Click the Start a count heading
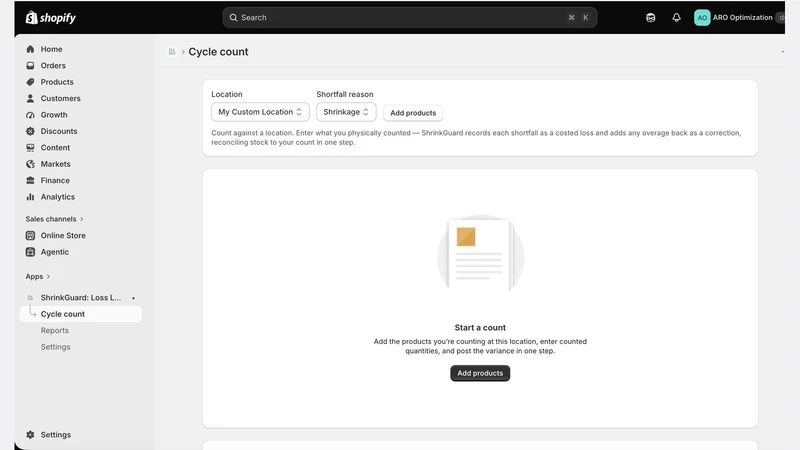Viewport: 800px width, 450px height. pos(480,328)
